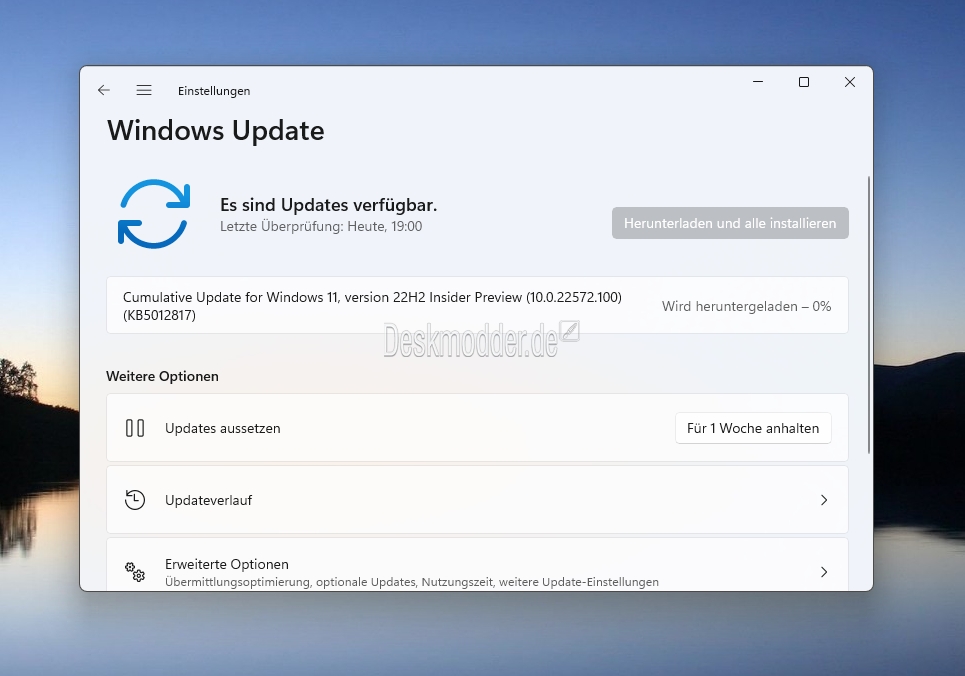Click the blue update sync icon
The image size is (965, 676).
[153, 214]
